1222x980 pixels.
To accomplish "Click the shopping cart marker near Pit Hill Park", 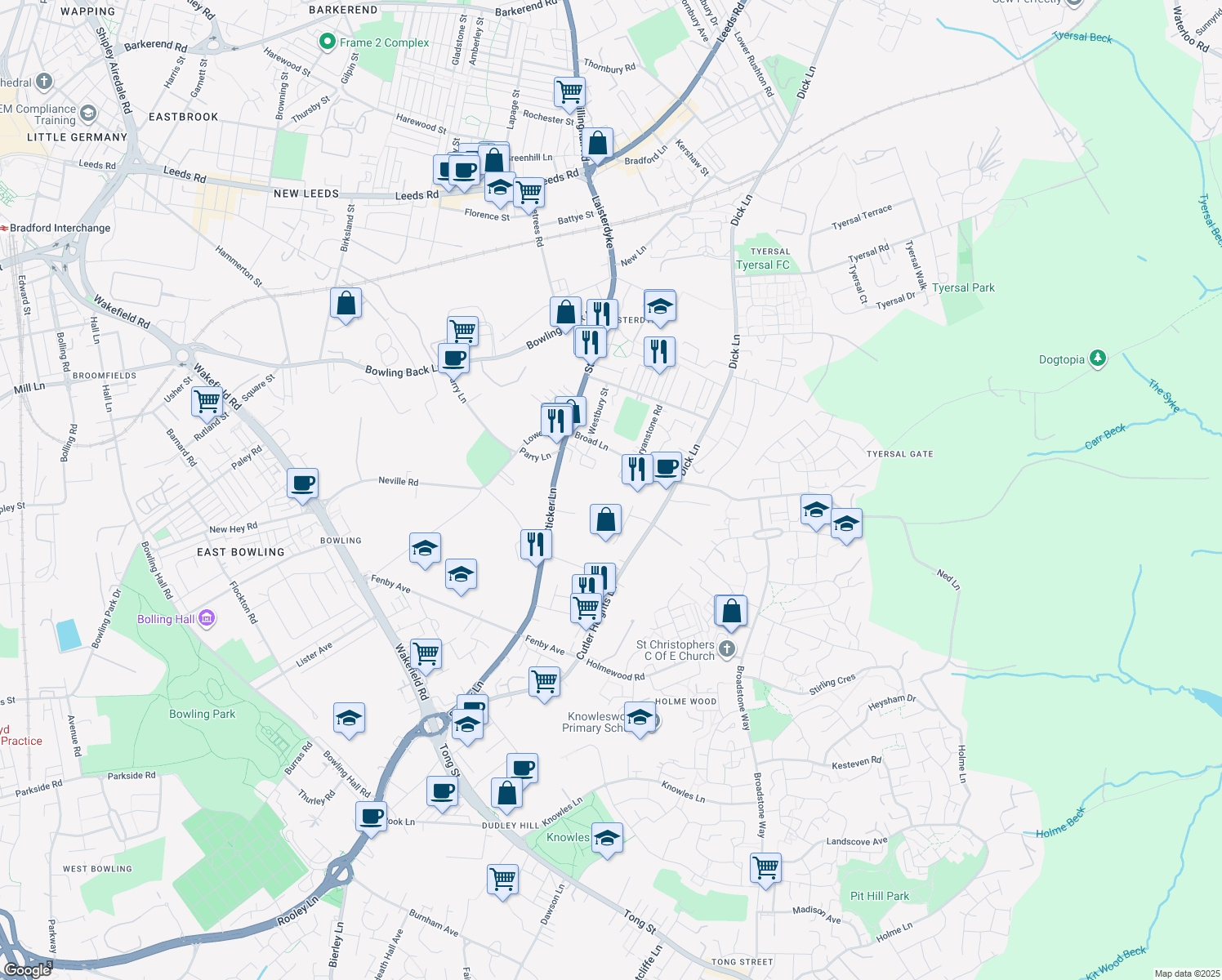I will (x=765, y=868).
